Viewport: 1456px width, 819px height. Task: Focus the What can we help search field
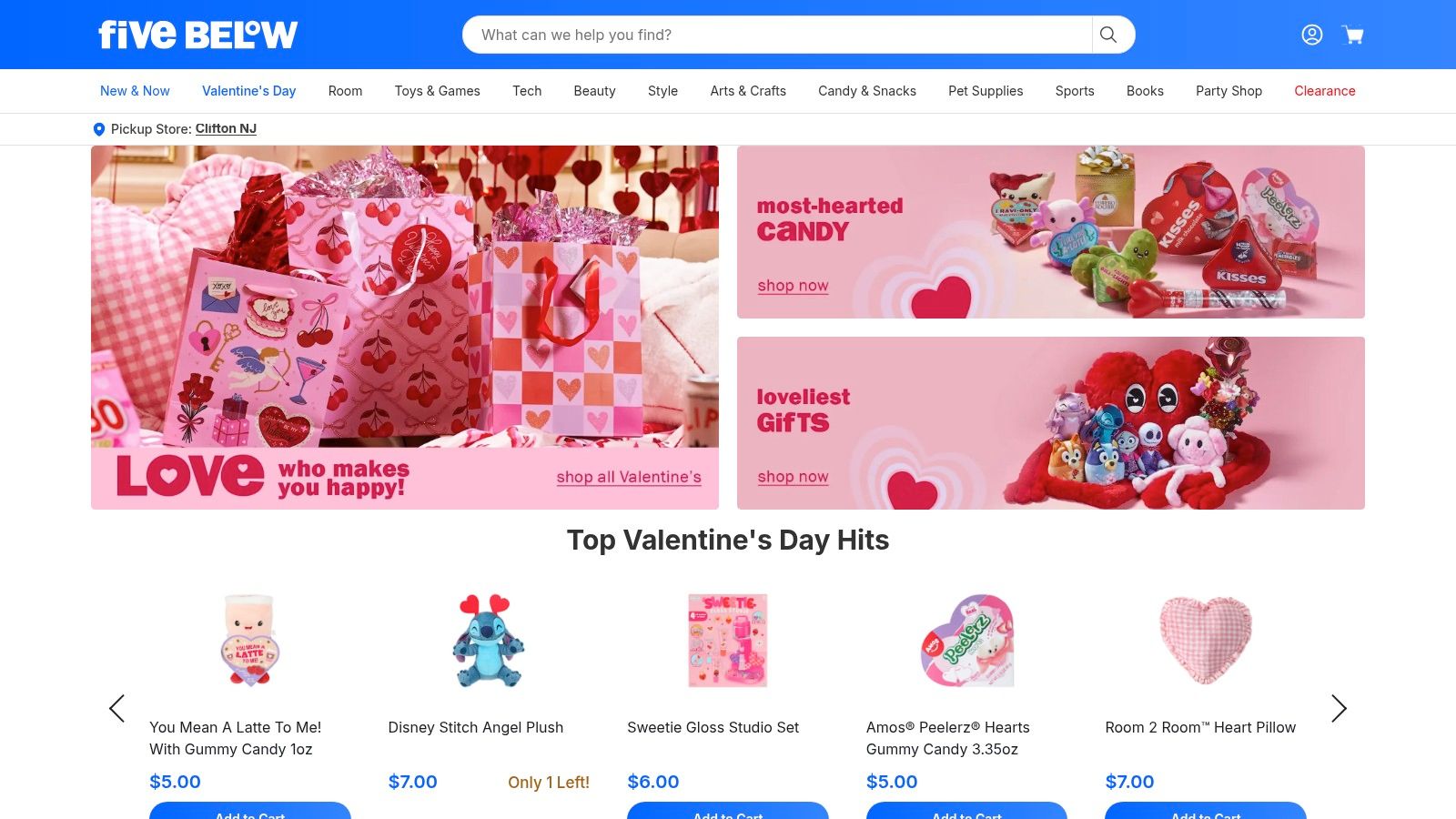coord(777,35)
